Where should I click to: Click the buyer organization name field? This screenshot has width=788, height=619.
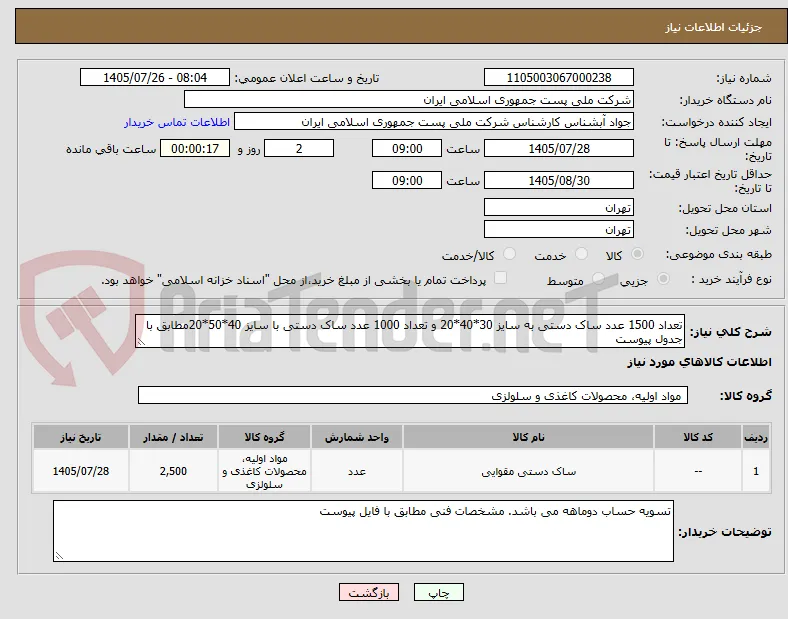click(x=409, y=99)
